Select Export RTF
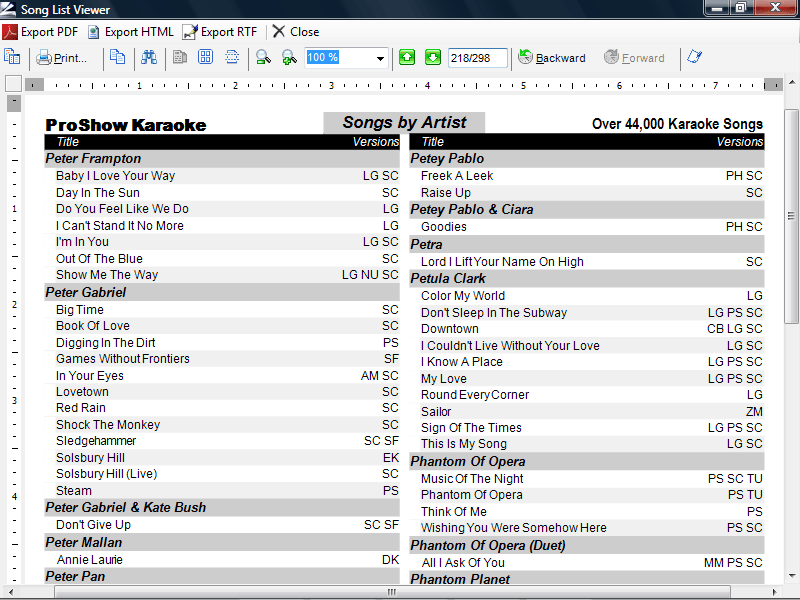 [221, 31]
